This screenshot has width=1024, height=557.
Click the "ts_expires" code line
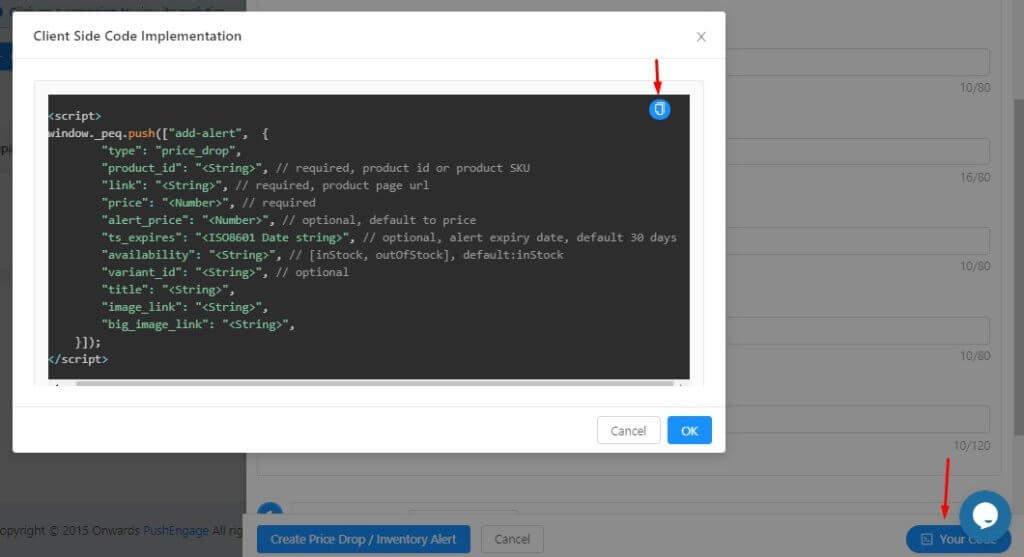click(x=389, y=238)
